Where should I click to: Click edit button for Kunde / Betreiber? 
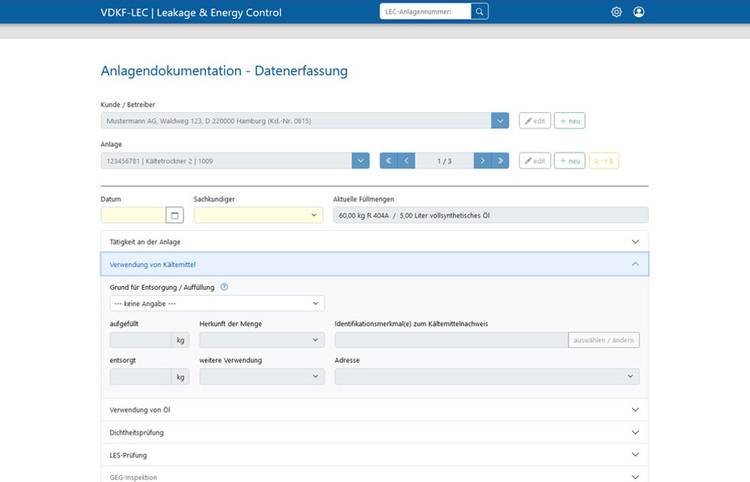(x=534, y=120)
